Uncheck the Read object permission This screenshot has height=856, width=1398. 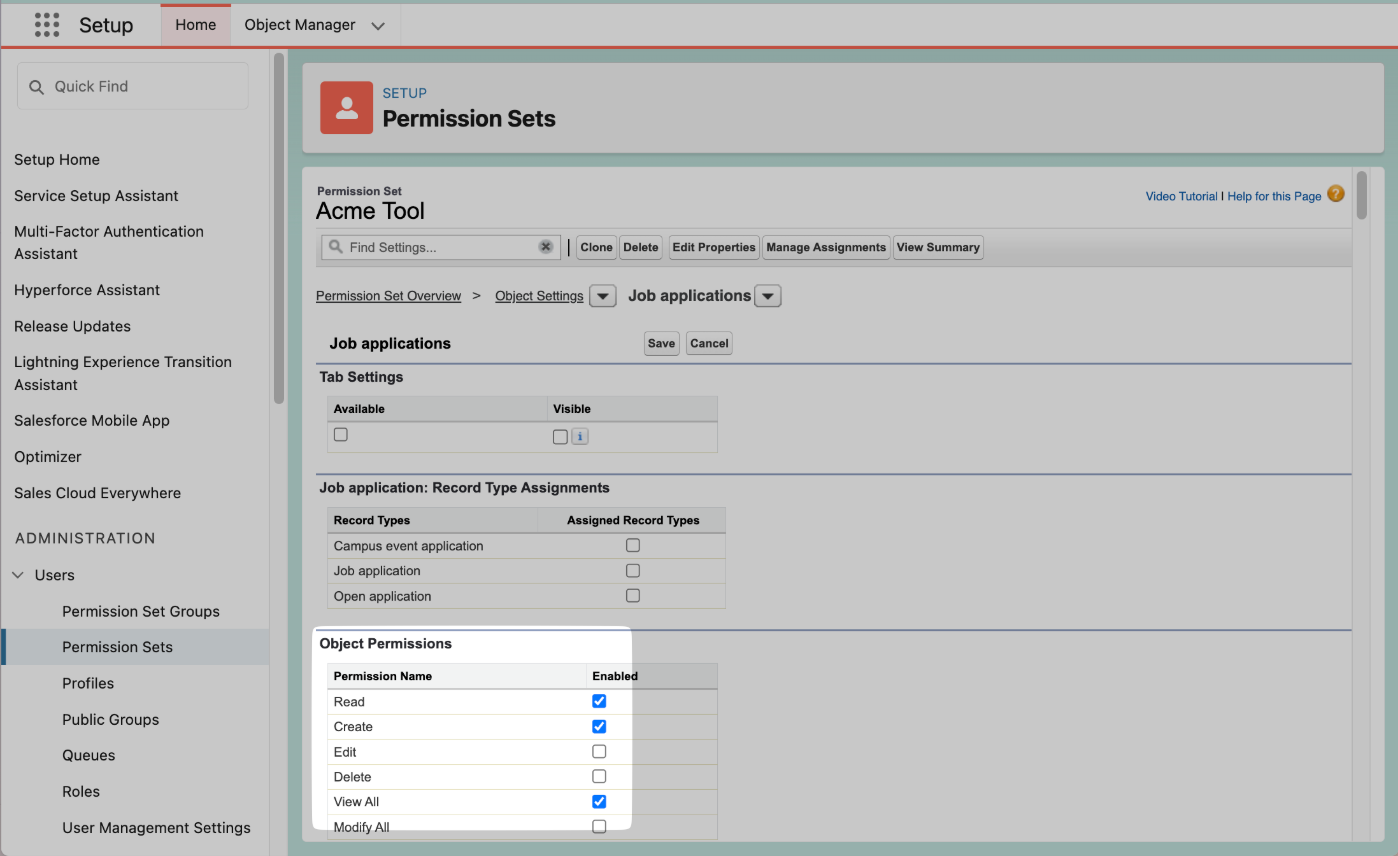click(x=599, y=701)
